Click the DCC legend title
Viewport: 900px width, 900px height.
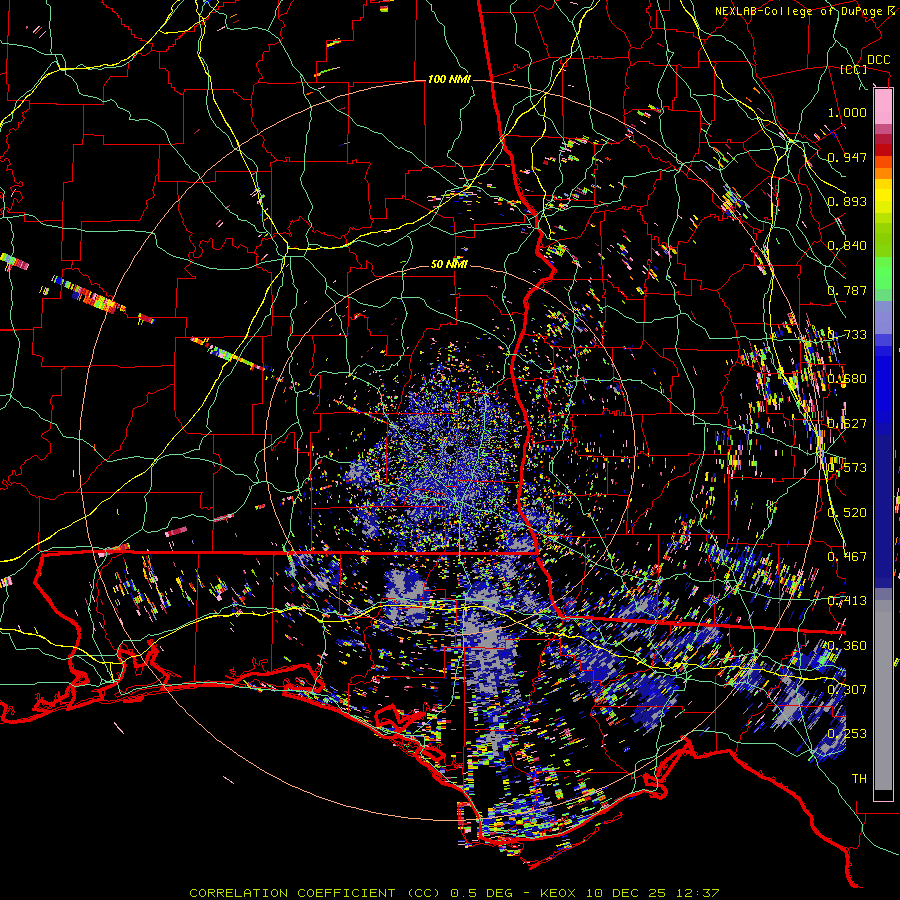point(879,60)
